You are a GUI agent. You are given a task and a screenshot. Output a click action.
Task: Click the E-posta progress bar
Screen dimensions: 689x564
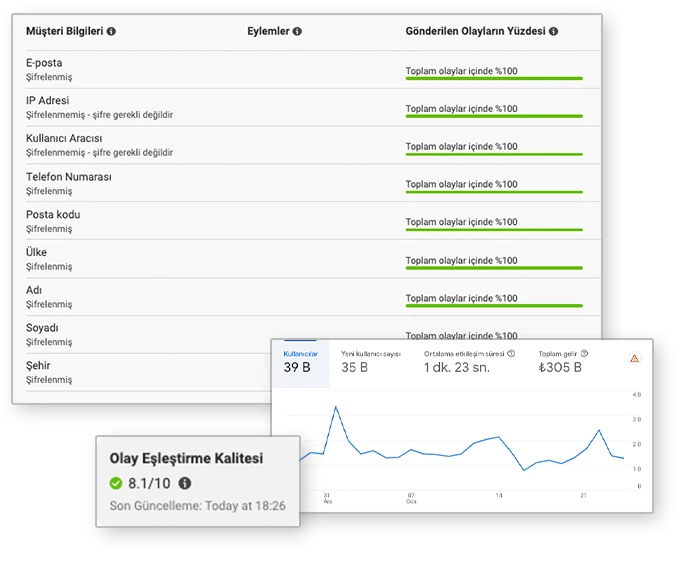coord(494,79)
